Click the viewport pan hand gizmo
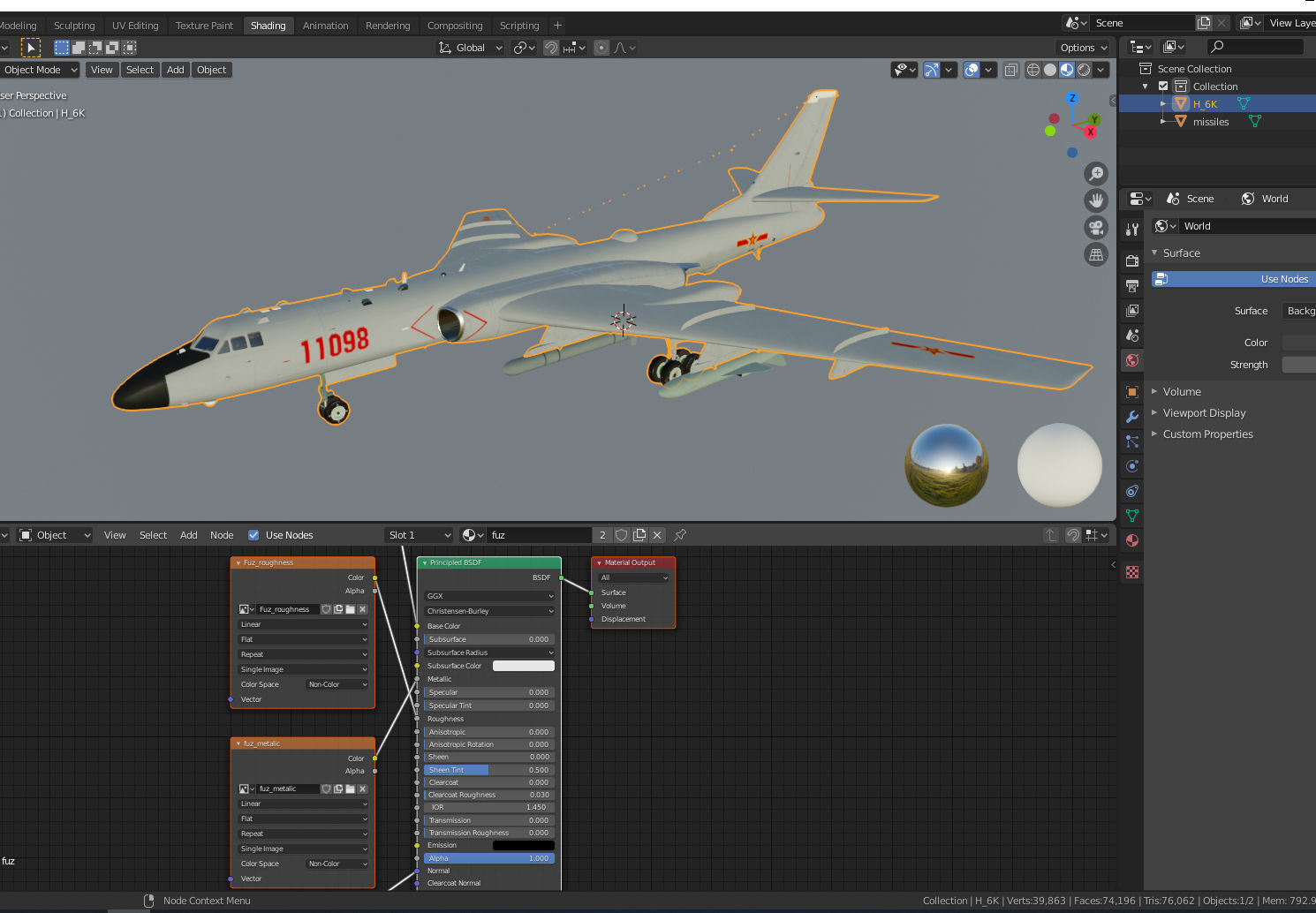Viewport: 1316px width, 913px height. tap(1096, 200)
